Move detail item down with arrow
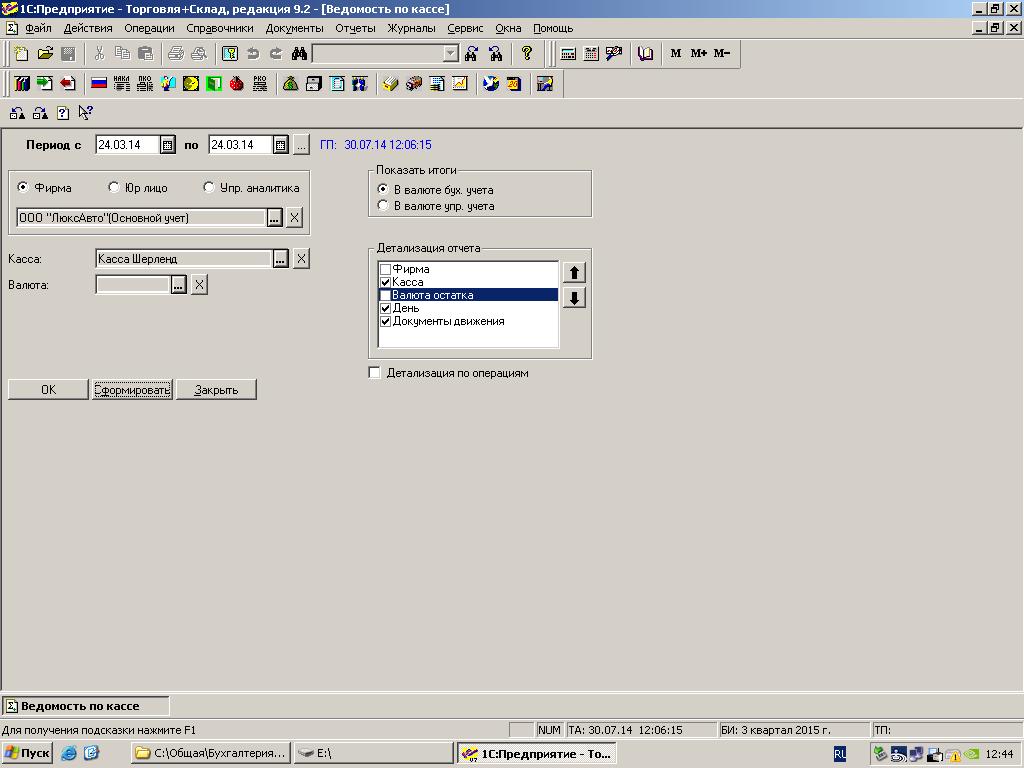Viewport: 1024px width, 768px height. coord(574,298)
